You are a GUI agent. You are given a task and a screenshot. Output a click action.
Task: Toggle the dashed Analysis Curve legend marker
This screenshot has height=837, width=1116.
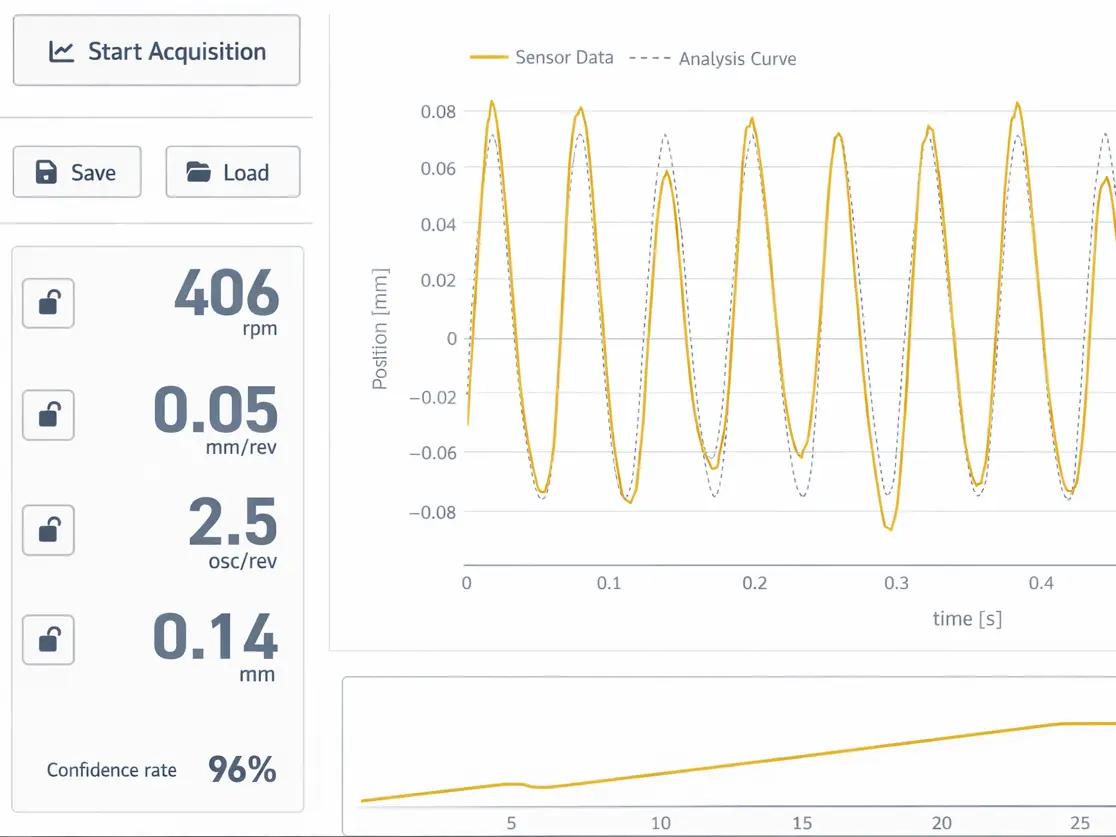pos(649,59)
